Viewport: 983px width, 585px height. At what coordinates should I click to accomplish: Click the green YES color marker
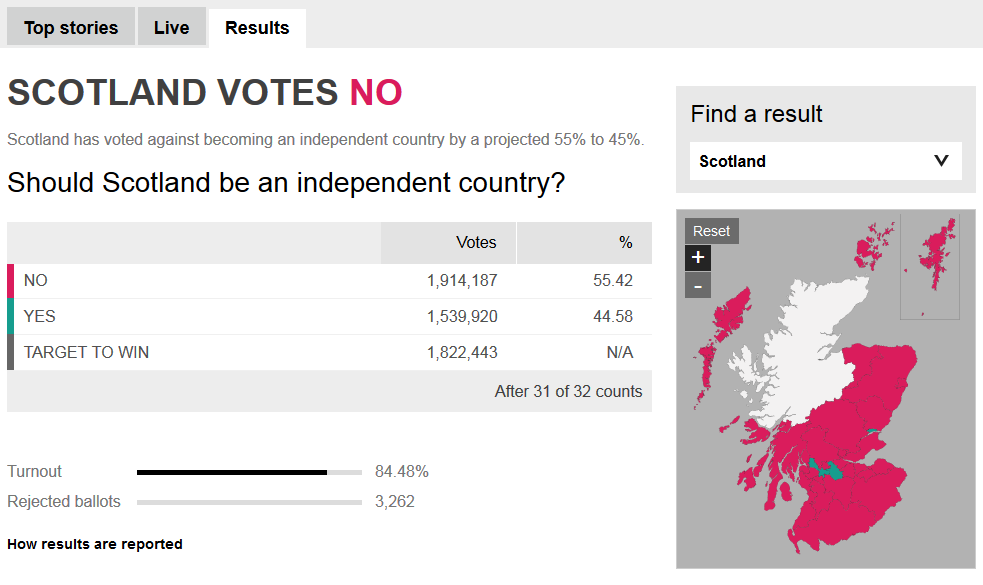pos(10,317)
